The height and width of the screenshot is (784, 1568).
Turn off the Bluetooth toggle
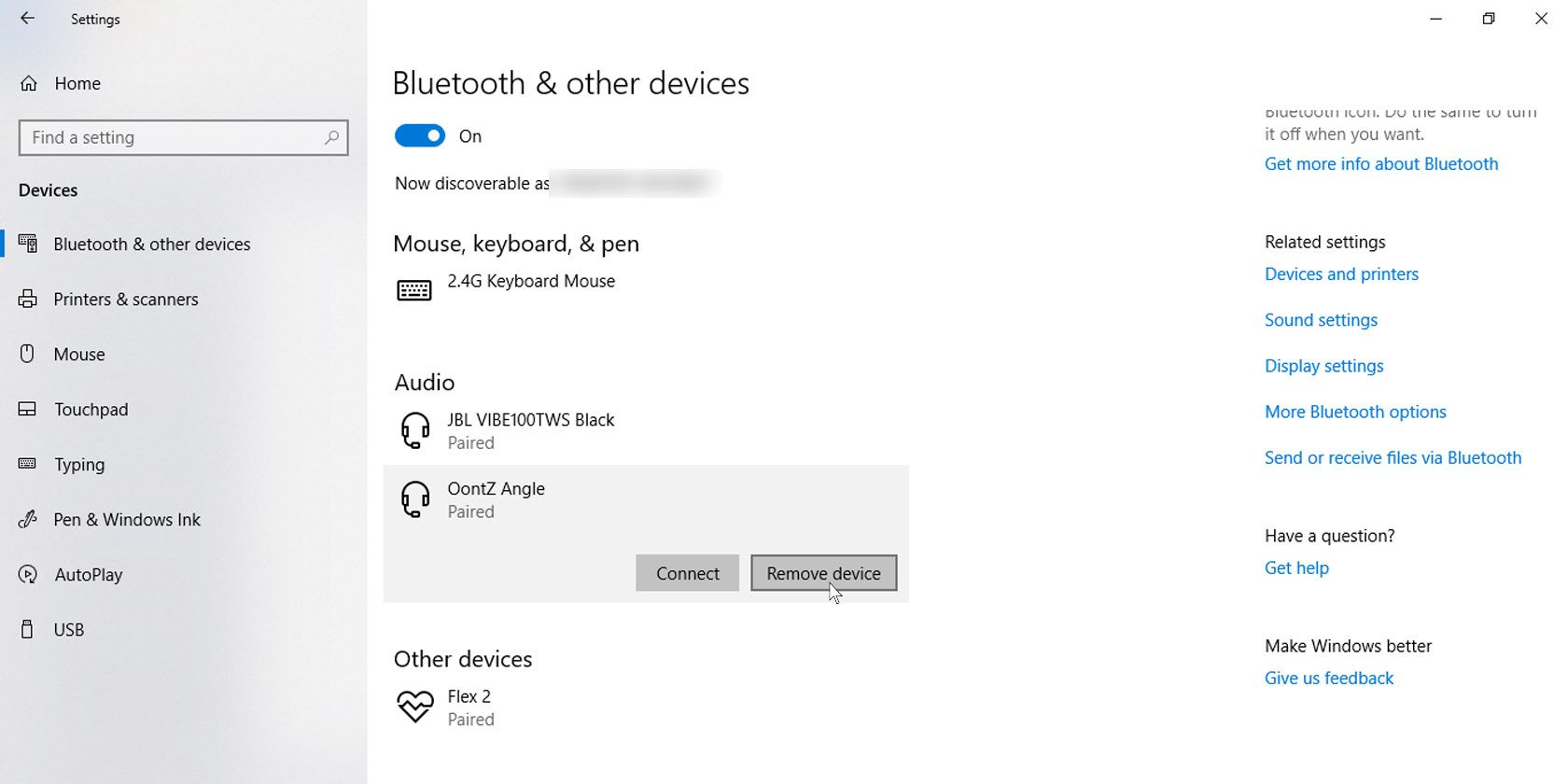coord(420,135)
